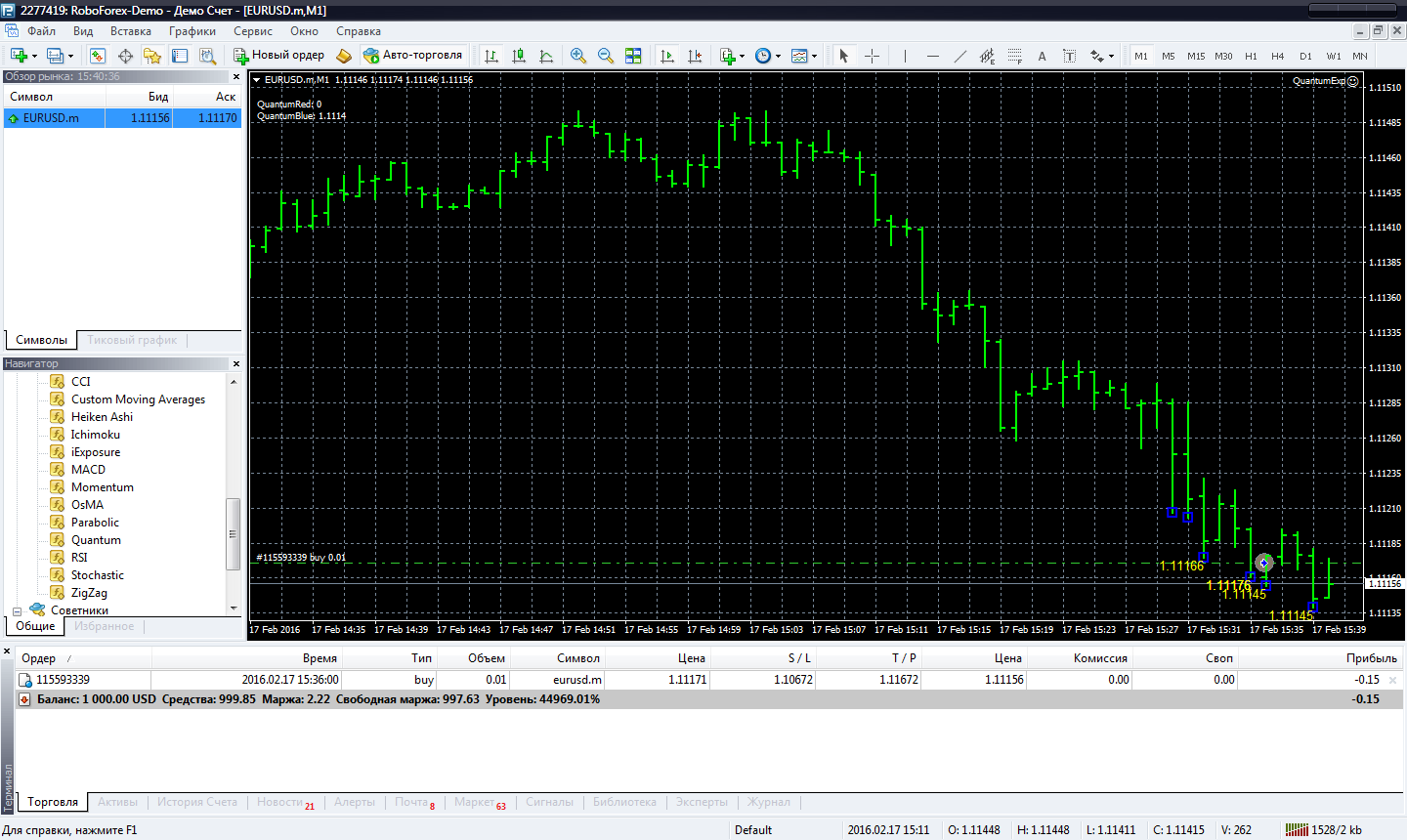Zoom out of the chart
The height and width of the screenshot is (840, 1407).
click(x=606, y=56)
